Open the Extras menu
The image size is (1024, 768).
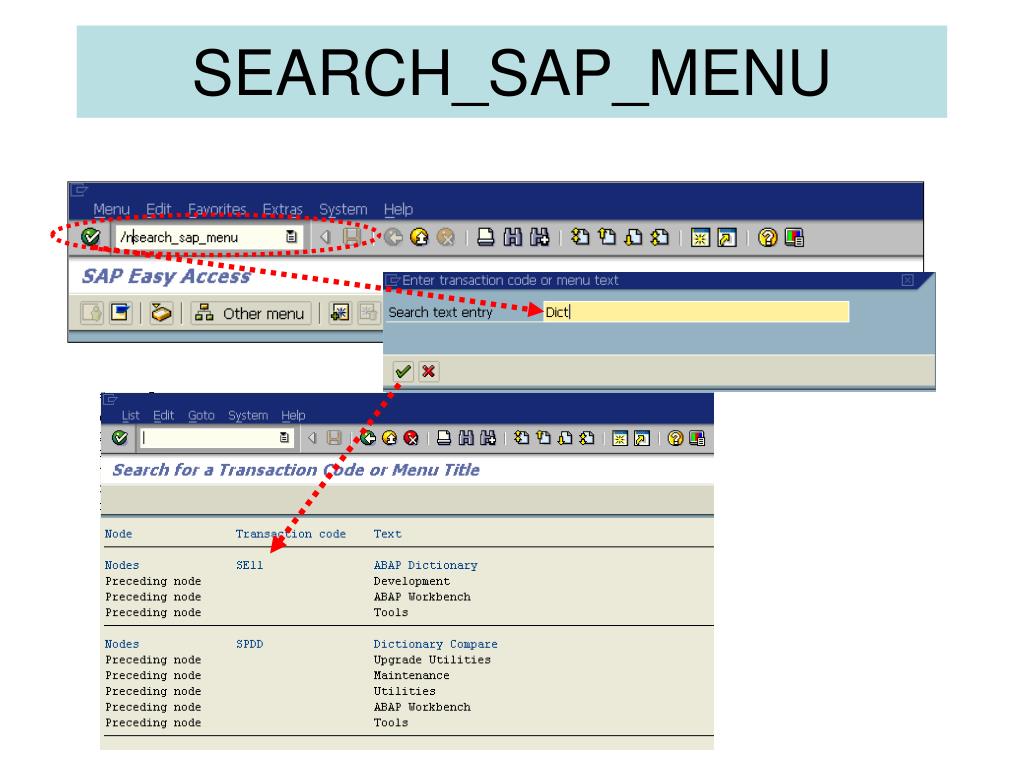point(283,209)
